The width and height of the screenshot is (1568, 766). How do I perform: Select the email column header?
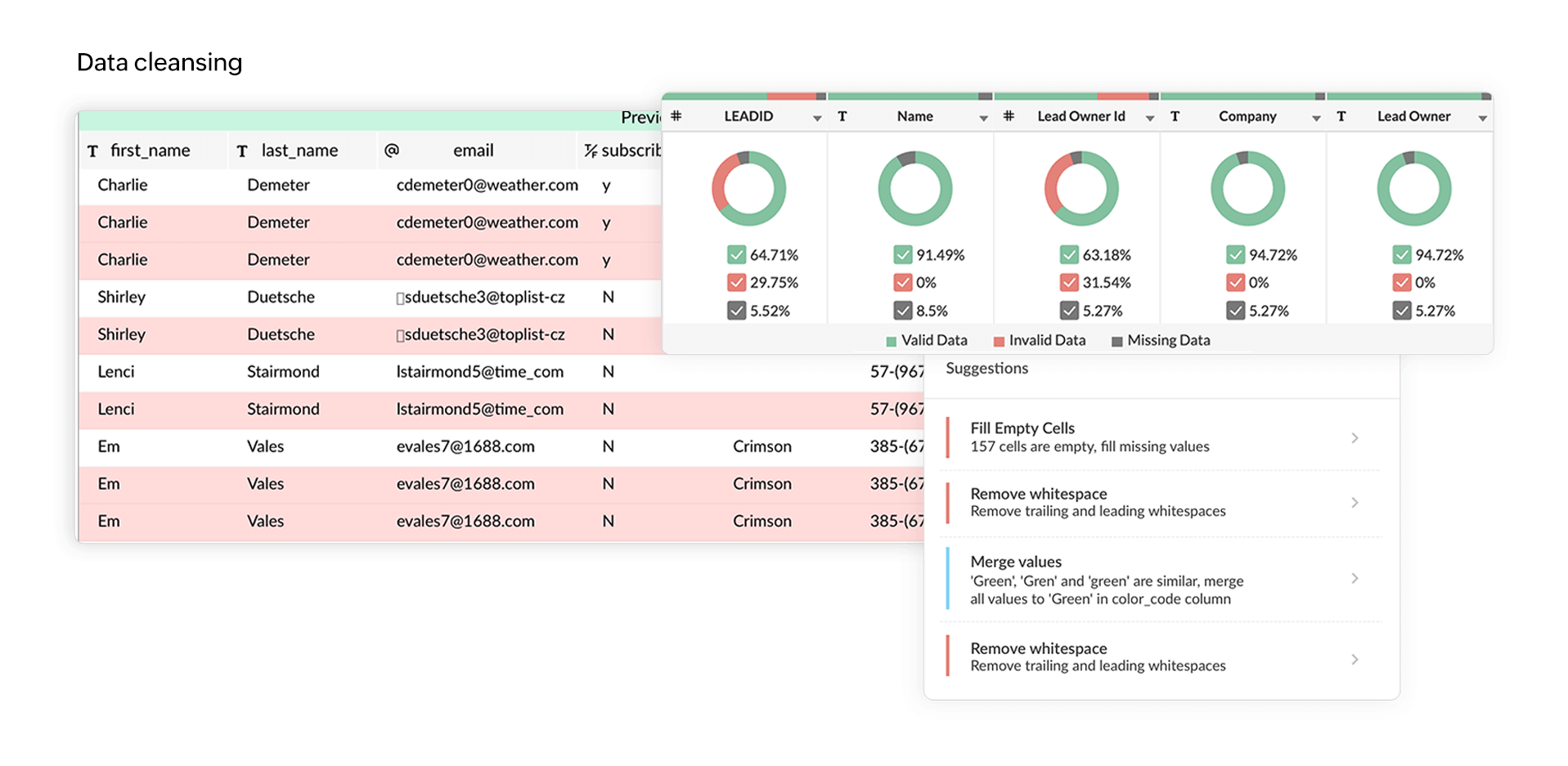[478, 150]
